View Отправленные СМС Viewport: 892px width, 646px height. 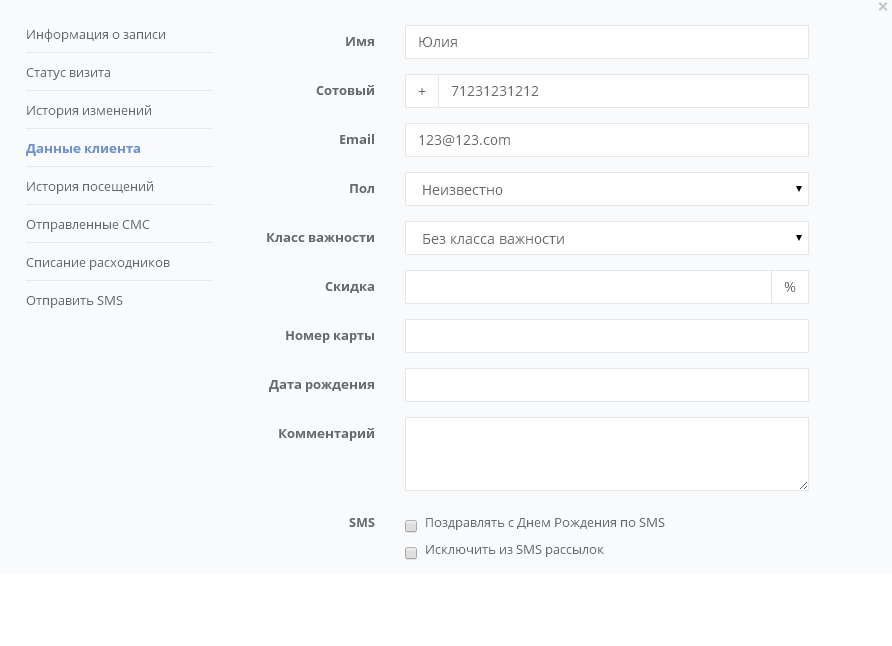(x=88, y=225)
